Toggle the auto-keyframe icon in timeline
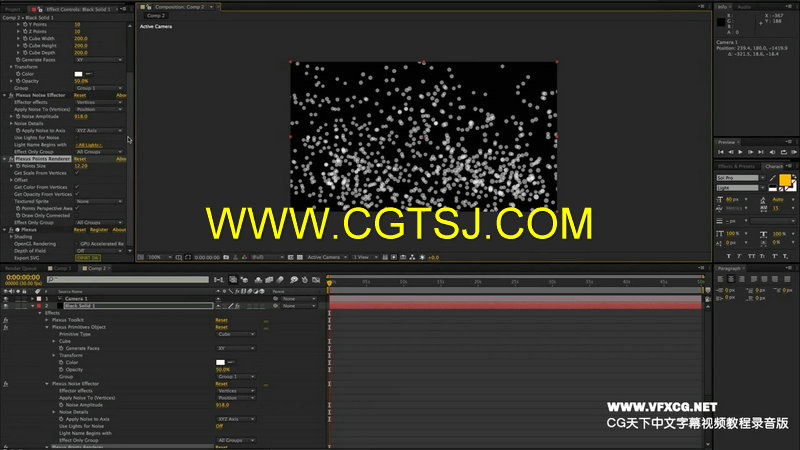800x450 pixels. click(x=305, y=280)
